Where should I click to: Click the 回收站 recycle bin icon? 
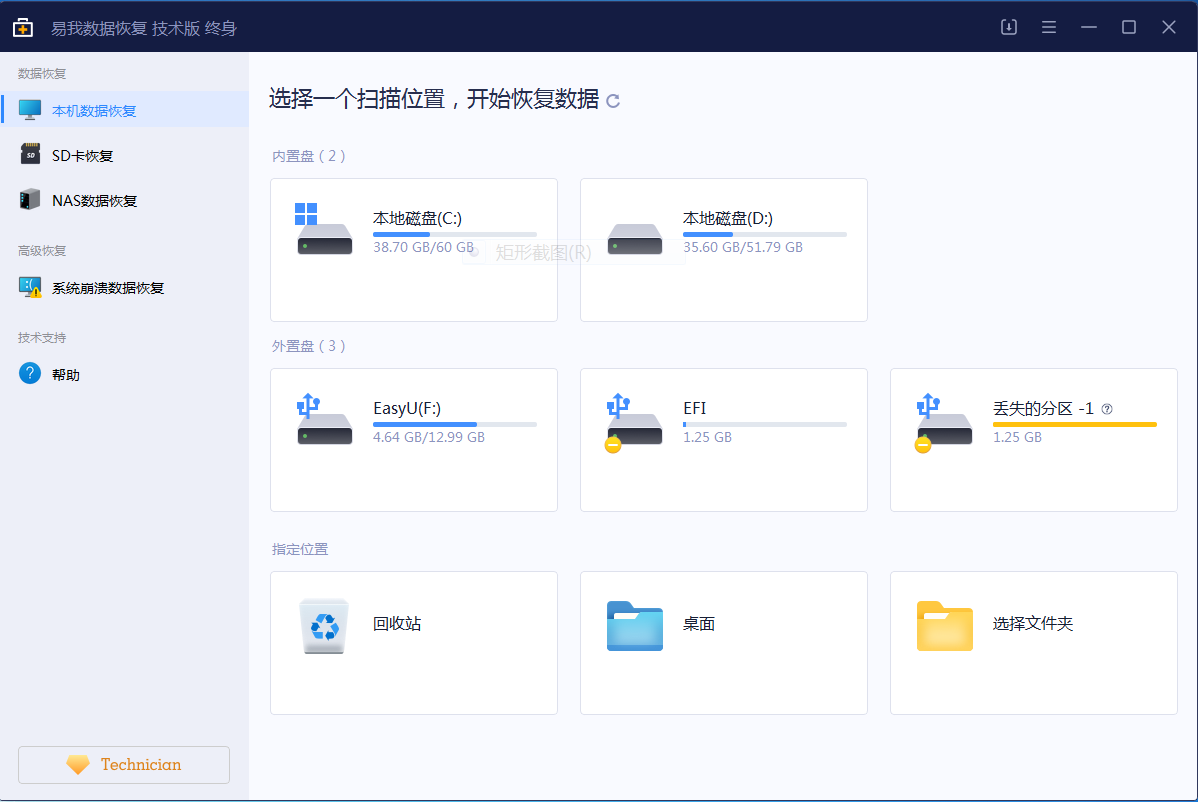coord(324,626)
